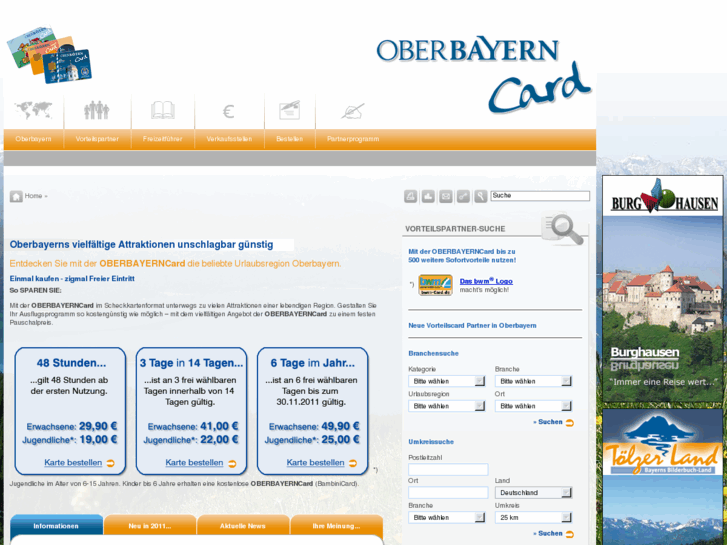Screen dimensions: 727x545
Task: Open the Freizeitführer menu item
Action: pyautogui.click(x=163, y=139)
